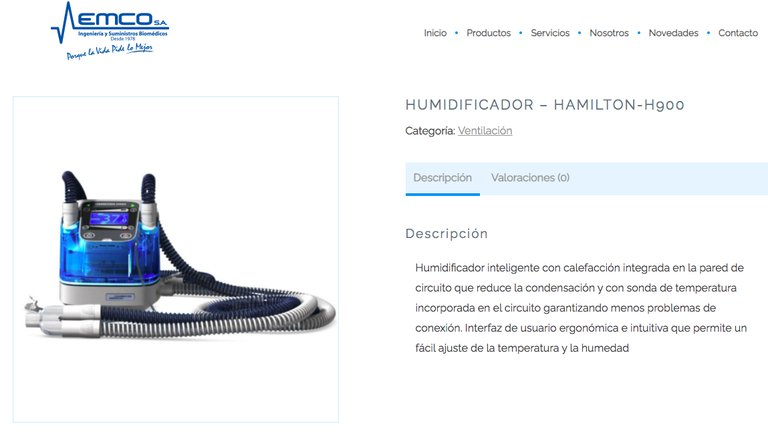Click the slogan 'Porque la Vida Pide lo Mejor'
Viewport: 768px width, 432px height.
tap(110, 51)
